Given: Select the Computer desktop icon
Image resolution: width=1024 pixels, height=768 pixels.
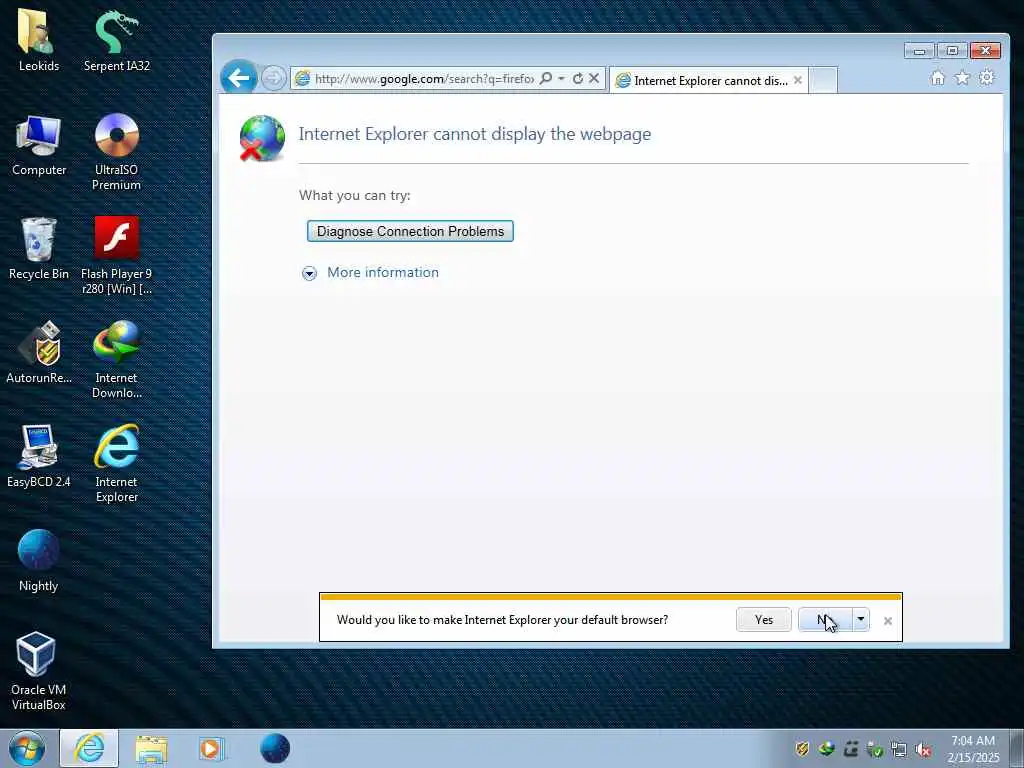Looking at the screenshot, I should coord(39,145).
